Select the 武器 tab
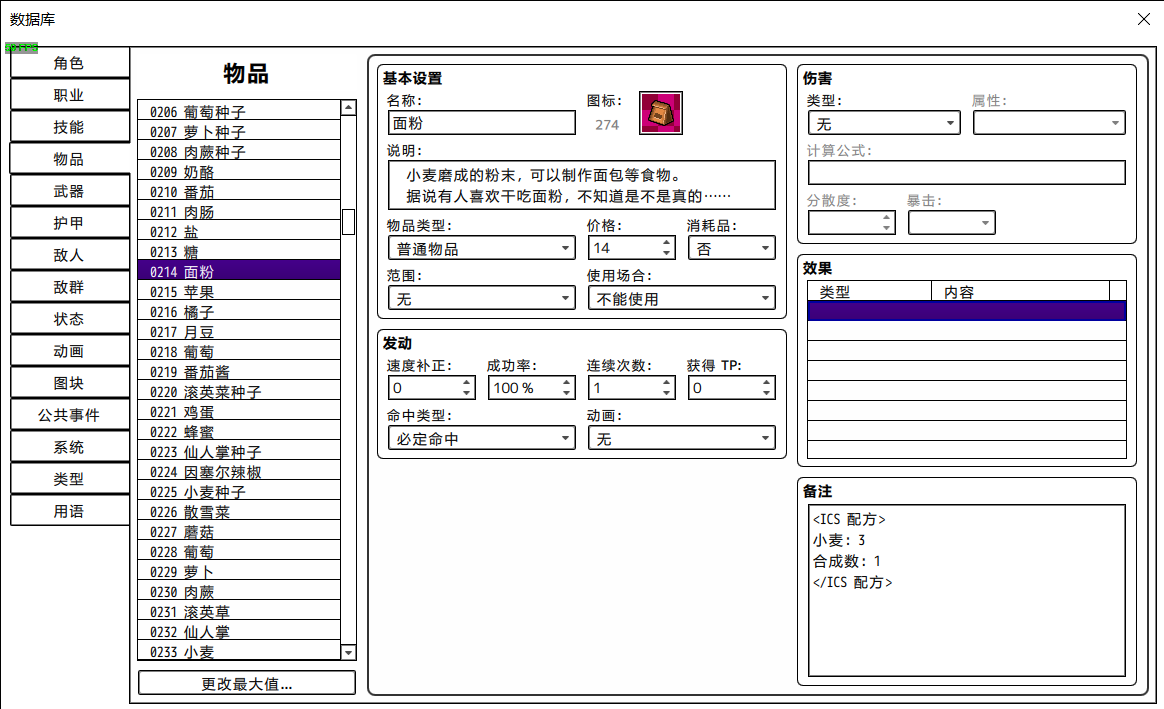Image resolution: width=1164 pixels, height=709 pixels. pyautogui.click(x=70, y=191)
